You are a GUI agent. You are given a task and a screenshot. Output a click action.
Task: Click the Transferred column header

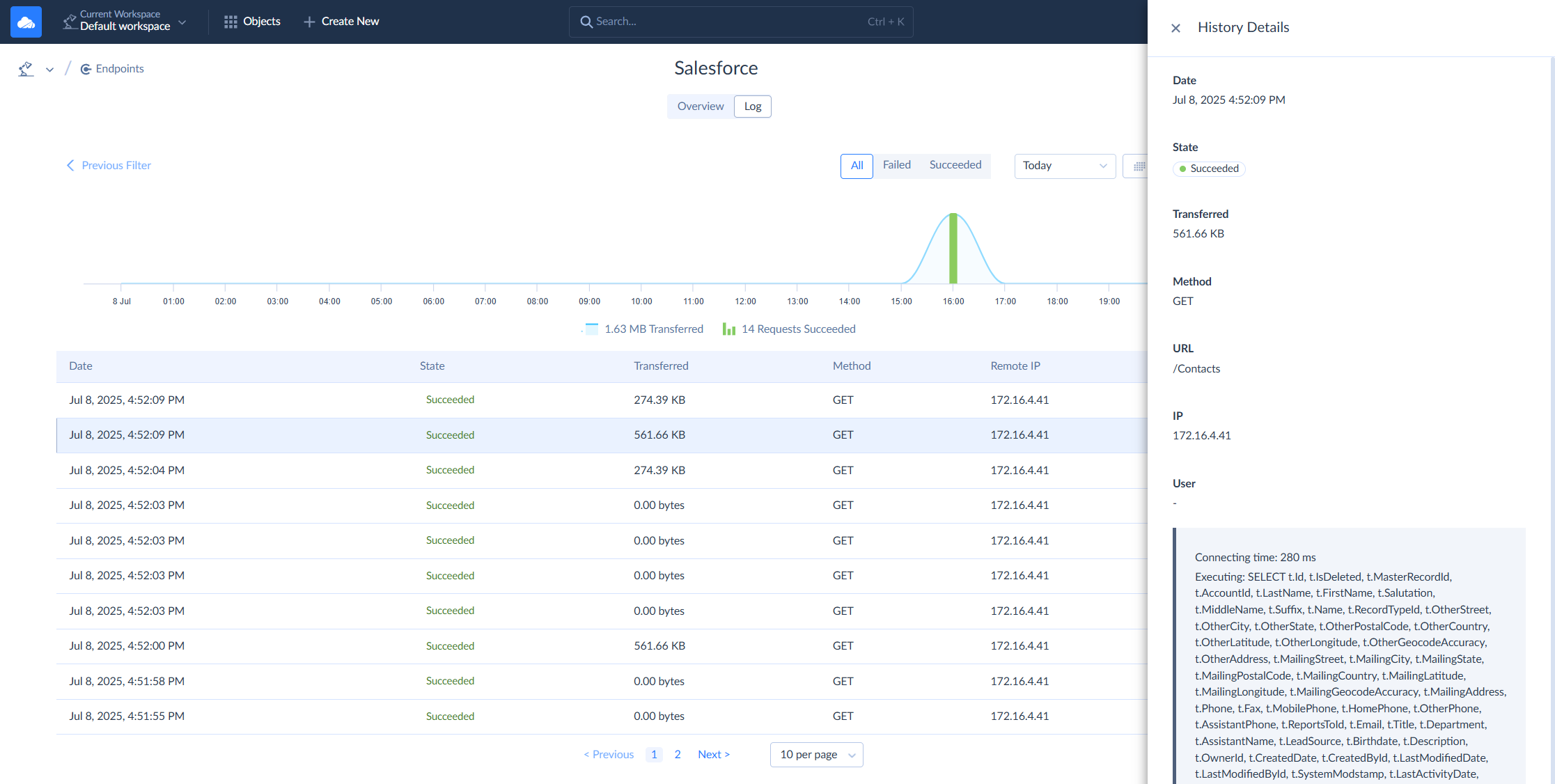(x=661, y=366)
